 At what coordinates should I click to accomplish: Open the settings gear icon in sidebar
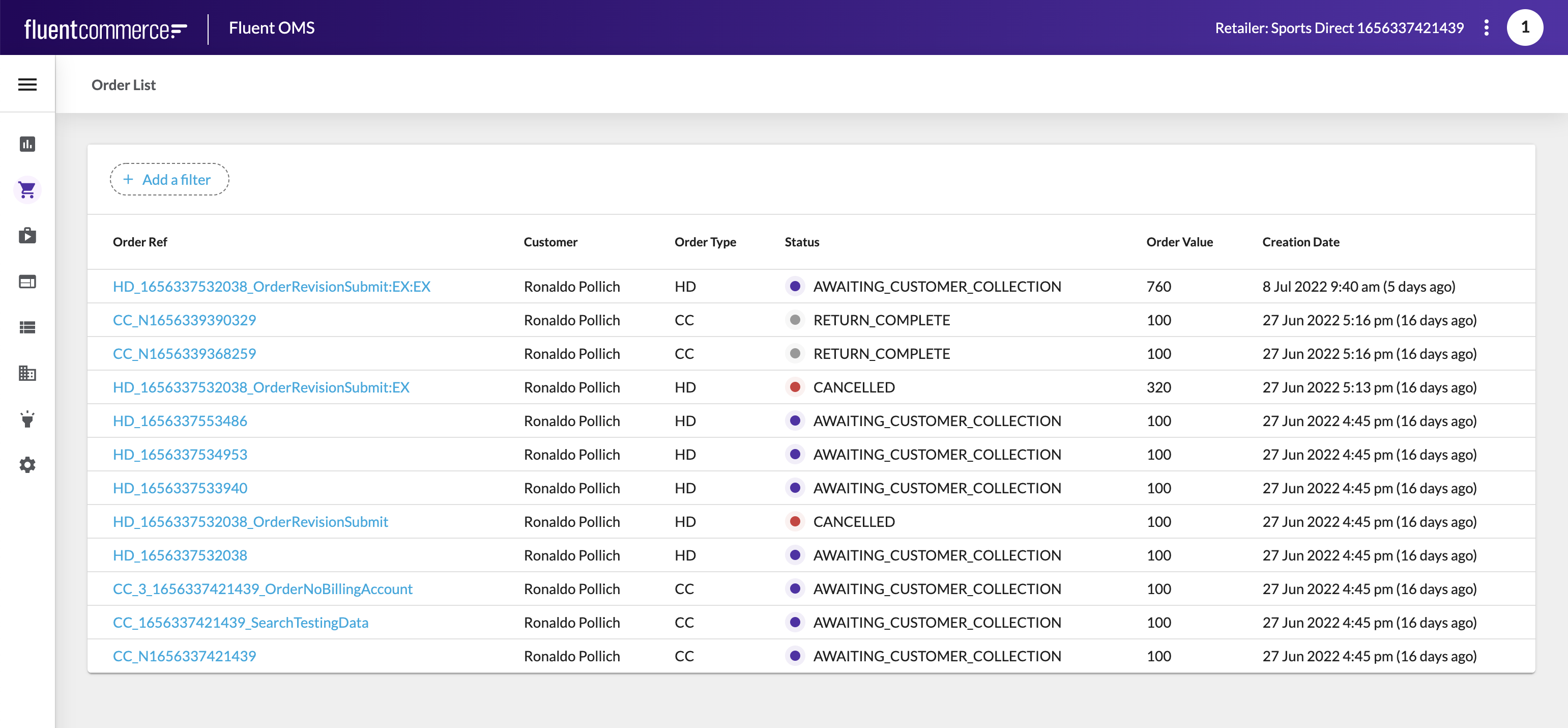tap(27, 465)
